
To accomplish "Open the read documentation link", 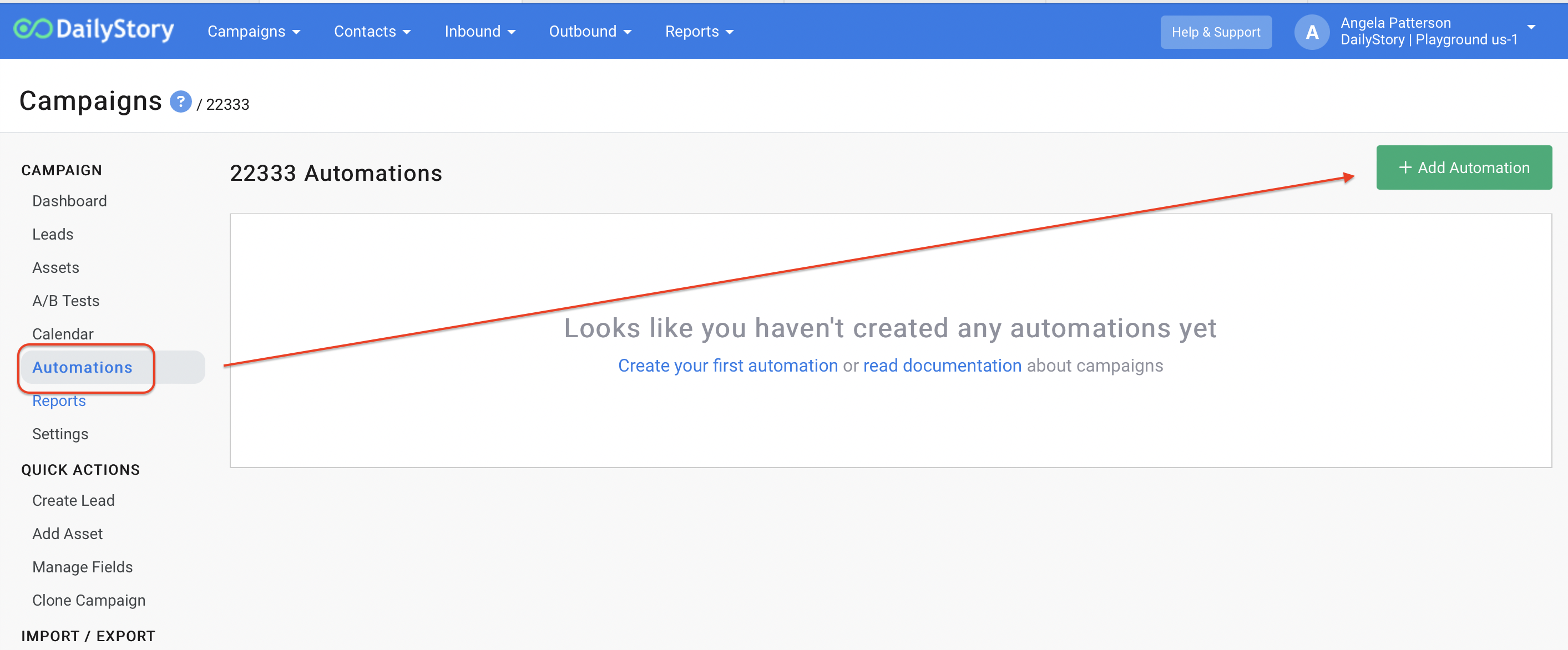I will (942, 366).
